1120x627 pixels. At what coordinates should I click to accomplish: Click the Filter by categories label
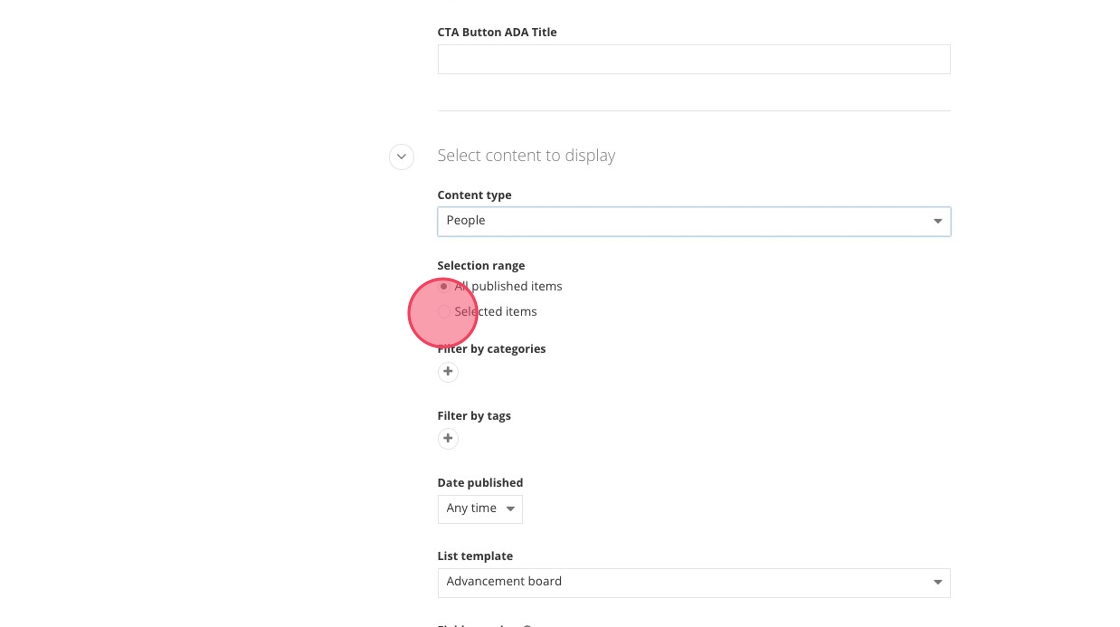pos(491,349)
